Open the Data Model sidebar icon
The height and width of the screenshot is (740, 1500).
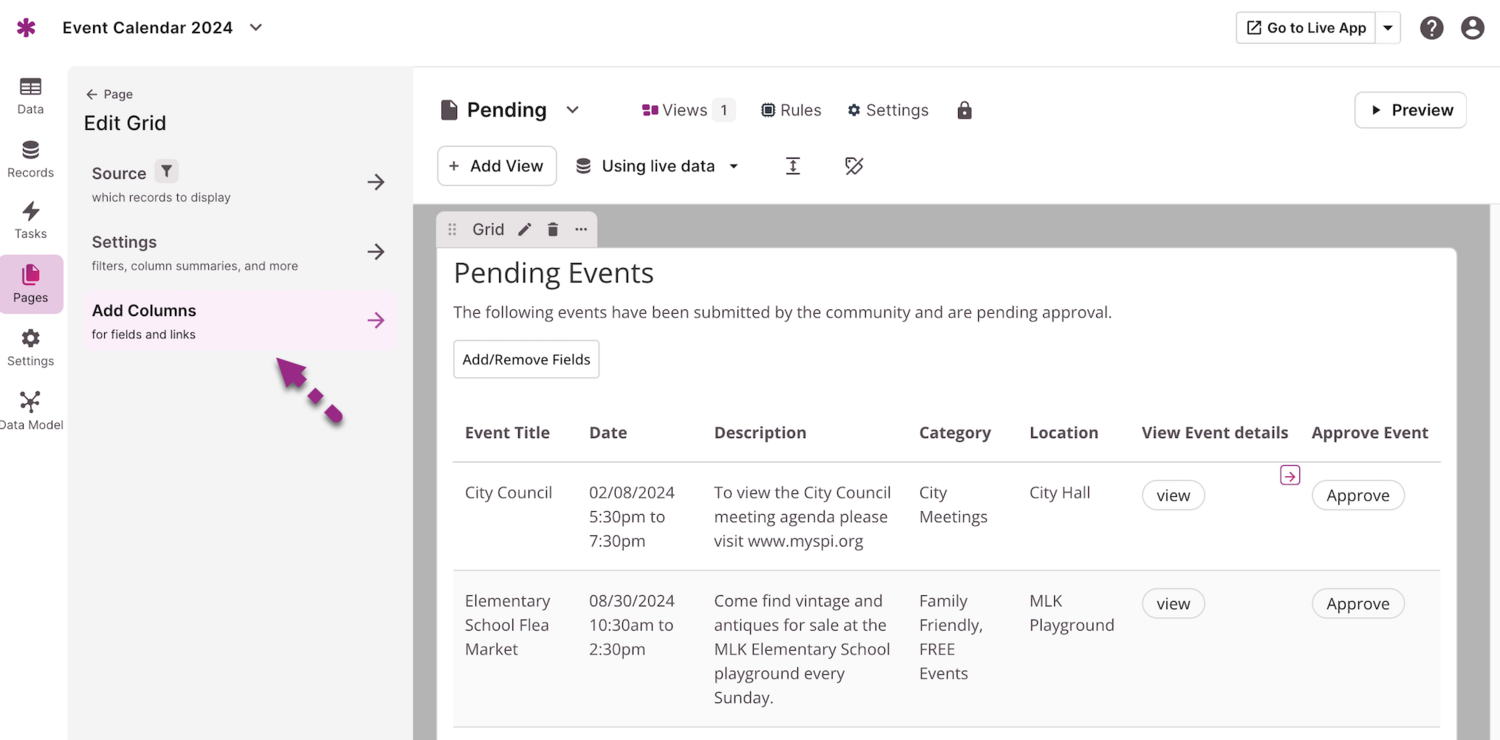pyautogui.click(x=30, y=410)
